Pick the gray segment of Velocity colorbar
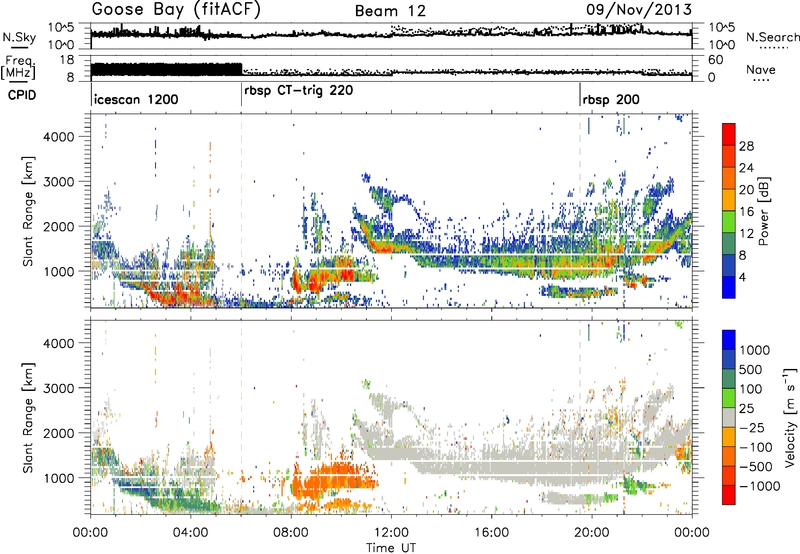 [x=729, y=418]
